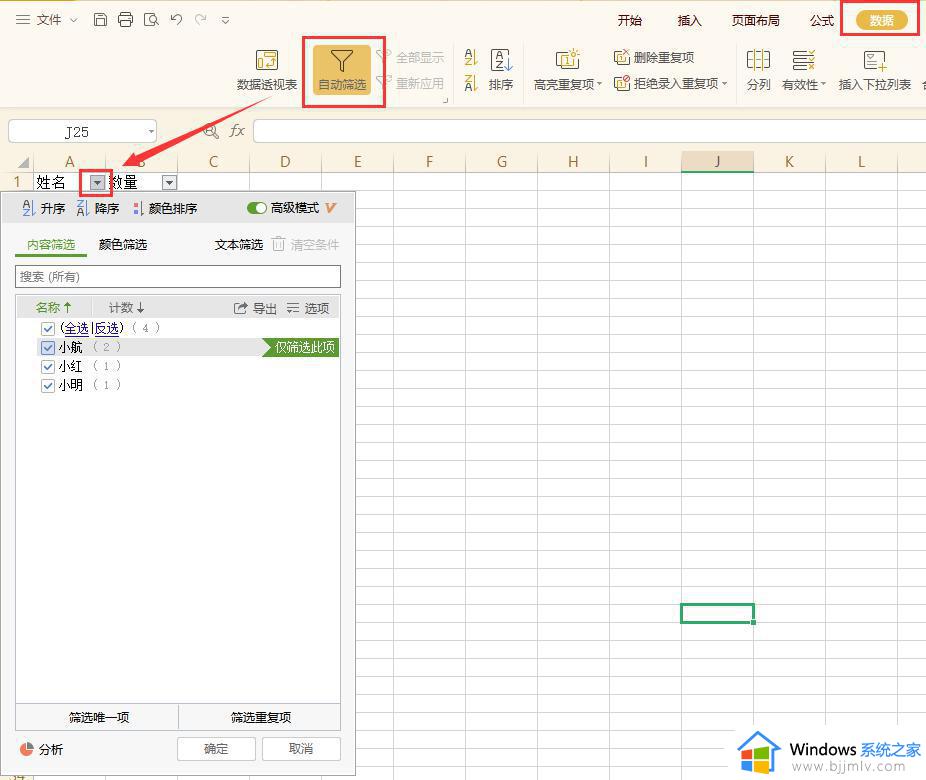Click the green 仅筛选此项 tag
The height and width of the screenshot is (780, 926).
301,347
